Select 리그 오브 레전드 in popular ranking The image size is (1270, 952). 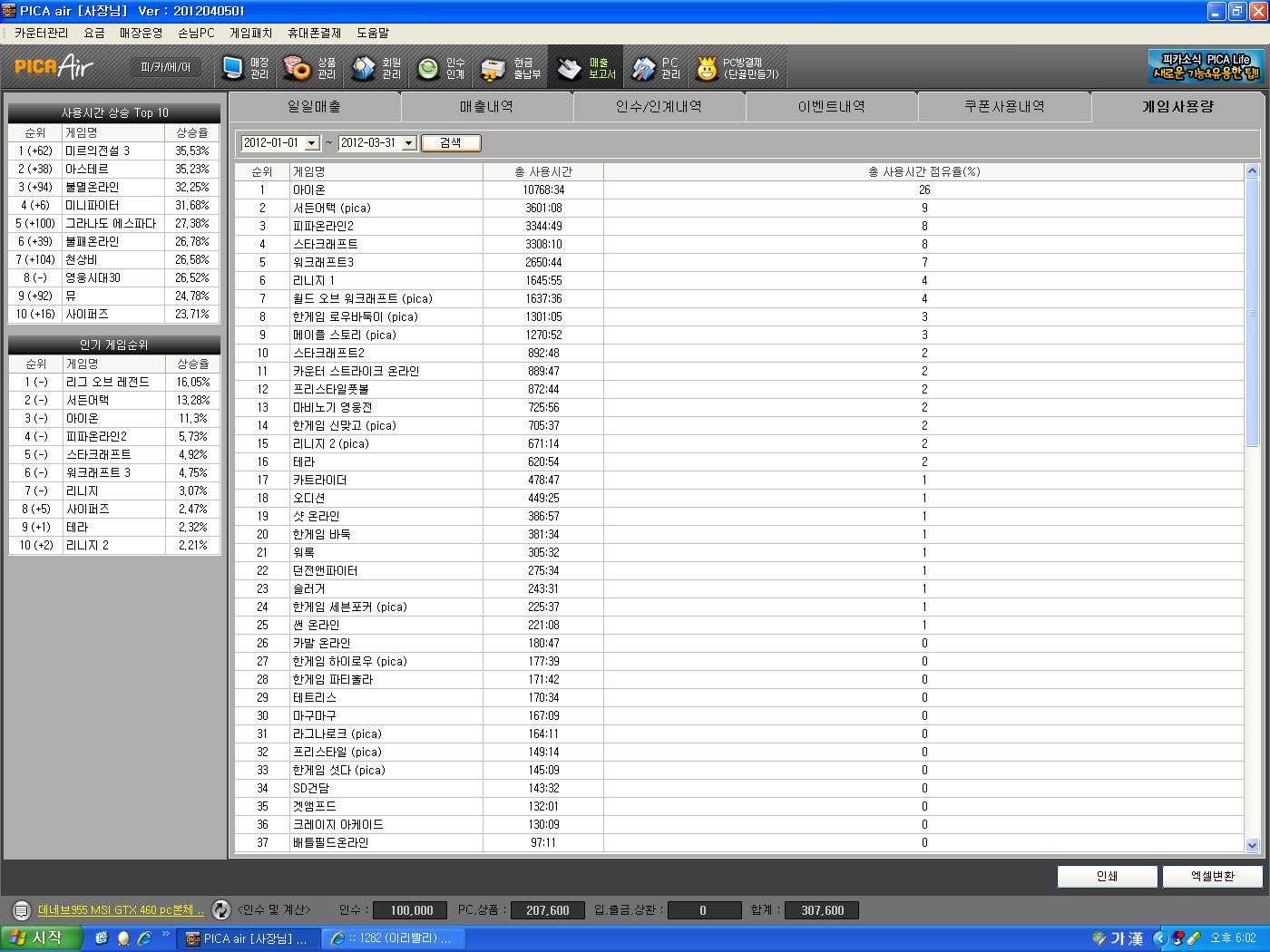pos(114,382)
